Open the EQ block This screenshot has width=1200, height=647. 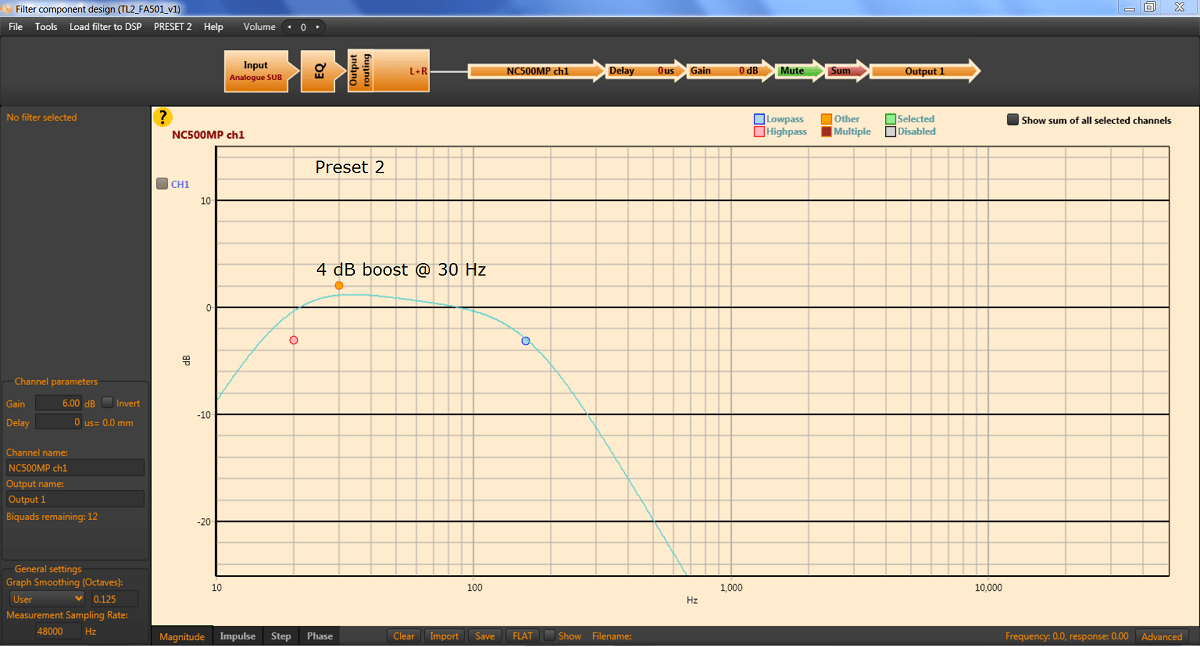click(321, 71)
